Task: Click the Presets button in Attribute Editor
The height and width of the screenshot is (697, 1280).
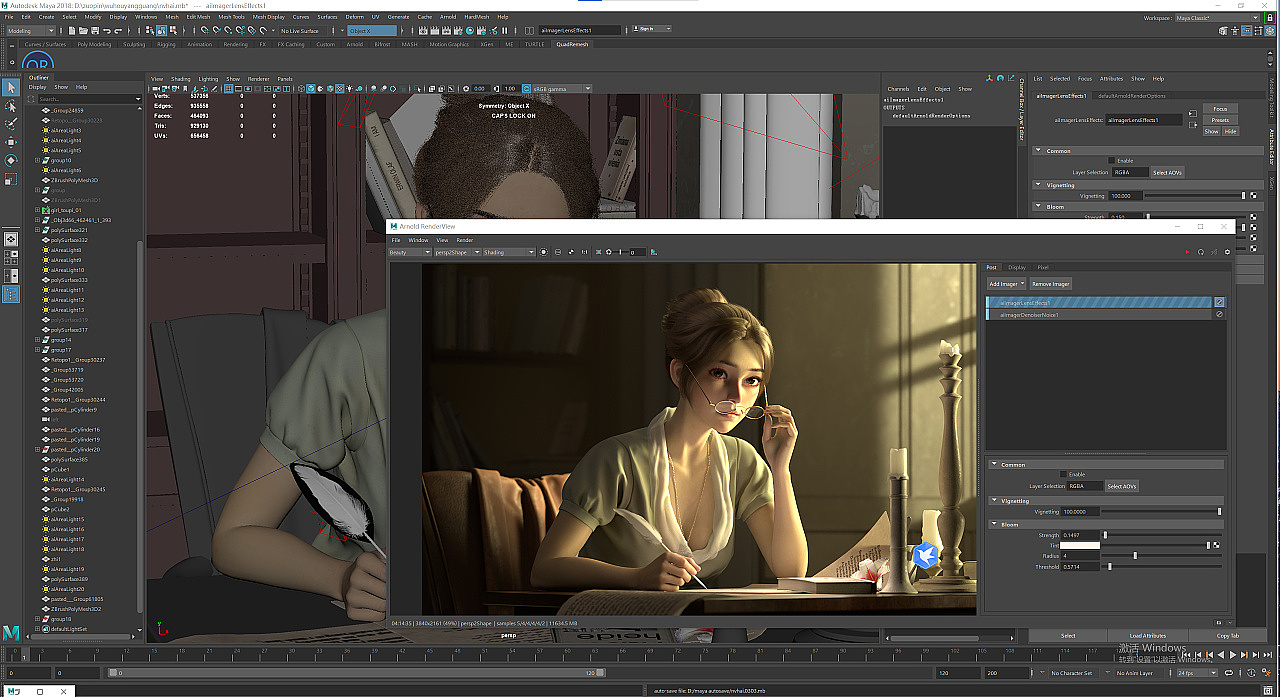Action: point(1220,120)
